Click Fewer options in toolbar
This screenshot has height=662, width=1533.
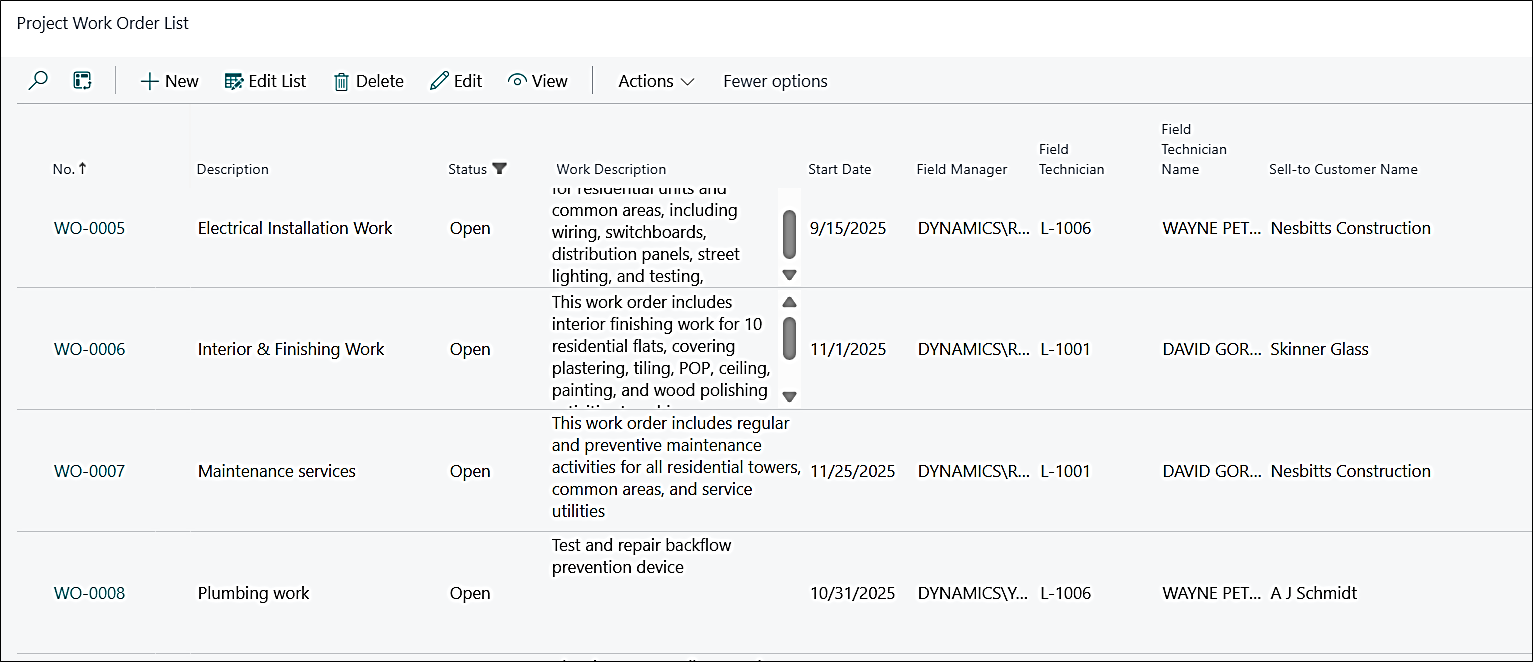775,81
